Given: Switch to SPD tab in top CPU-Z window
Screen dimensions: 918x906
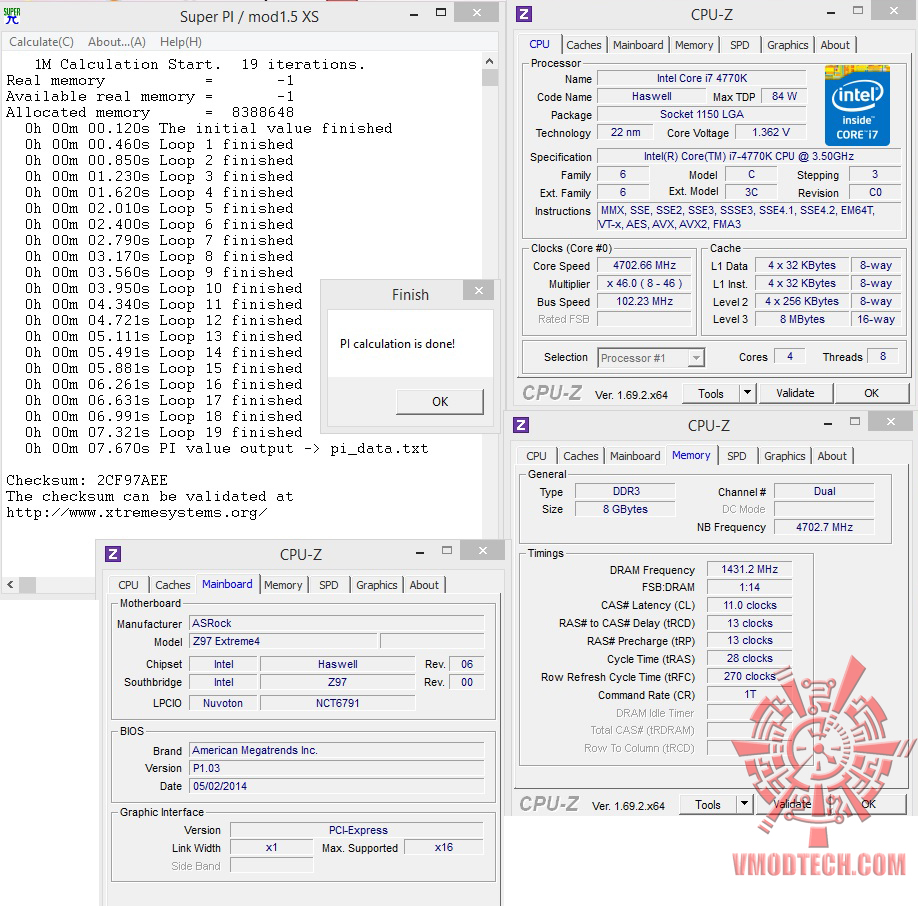Looking at the screenshot, I should (x=739, y=45).
